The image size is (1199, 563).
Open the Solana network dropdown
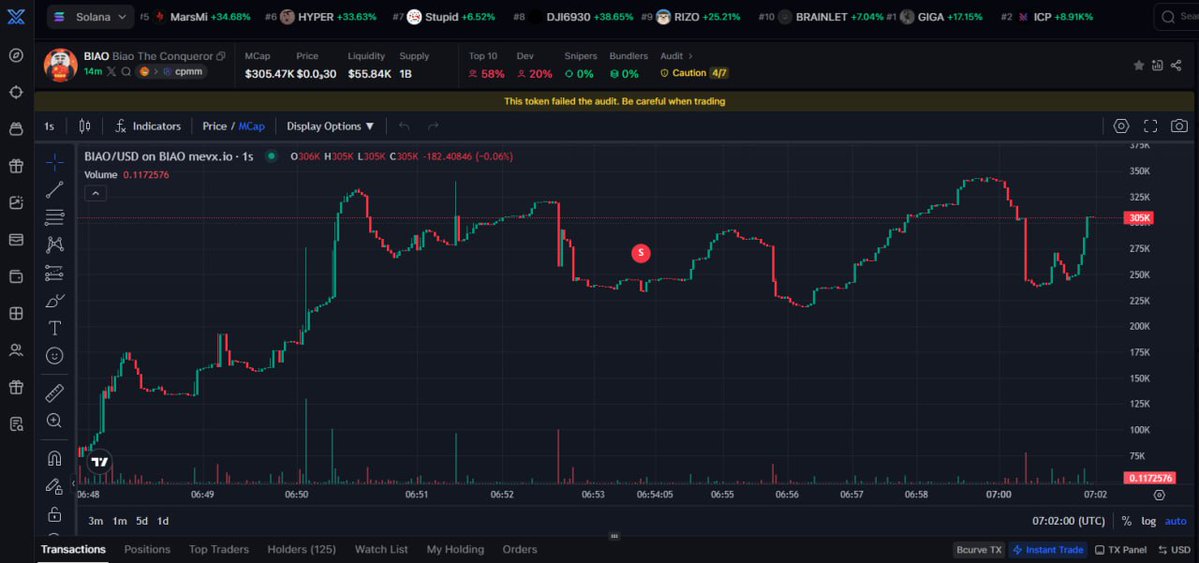(x=90, y=16)
